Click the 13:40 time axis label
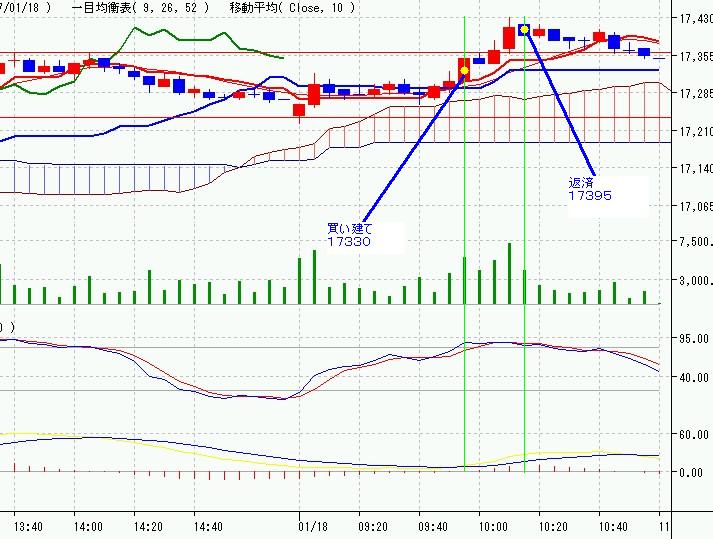 pyautogui.click(x=28, y=527)
